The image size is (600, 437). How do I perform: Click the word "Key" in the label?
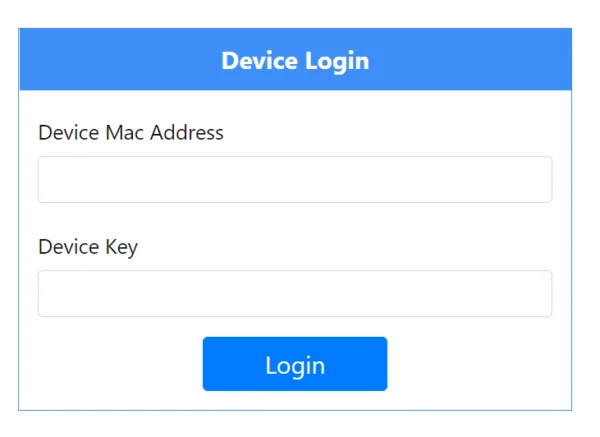(120, 247)
